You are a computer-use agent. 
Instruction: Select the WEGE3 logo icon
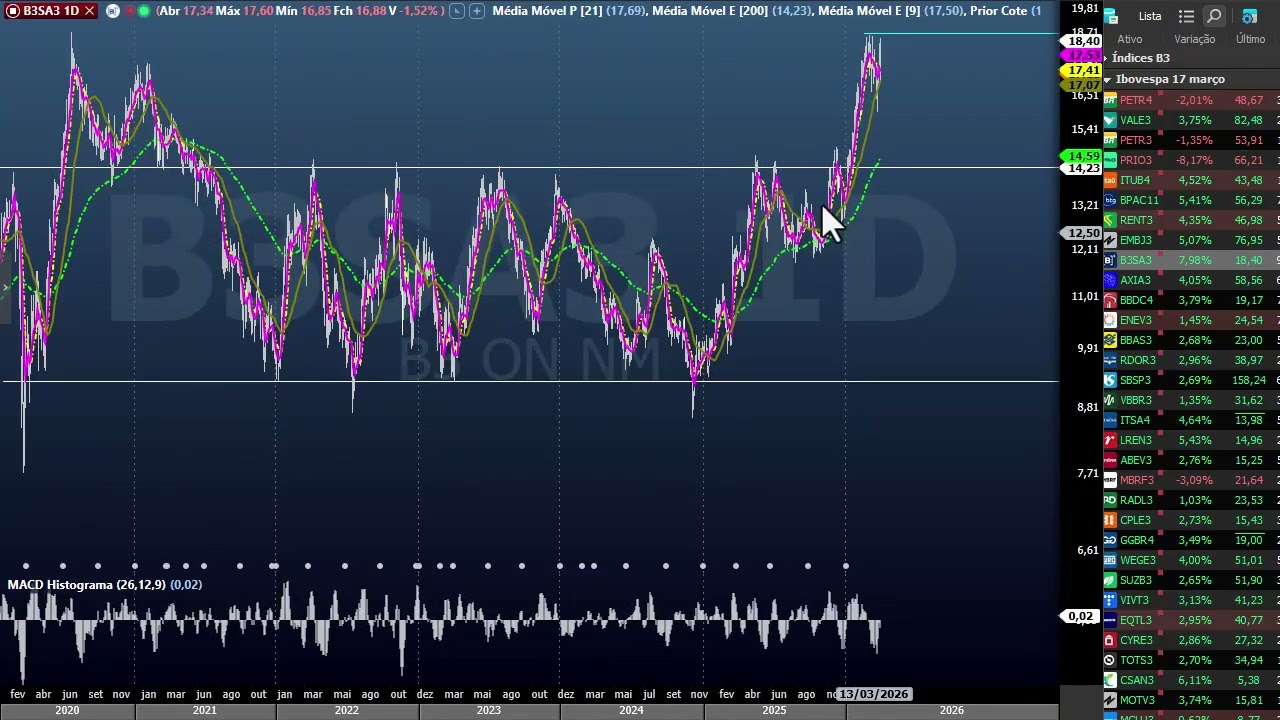1110,560
